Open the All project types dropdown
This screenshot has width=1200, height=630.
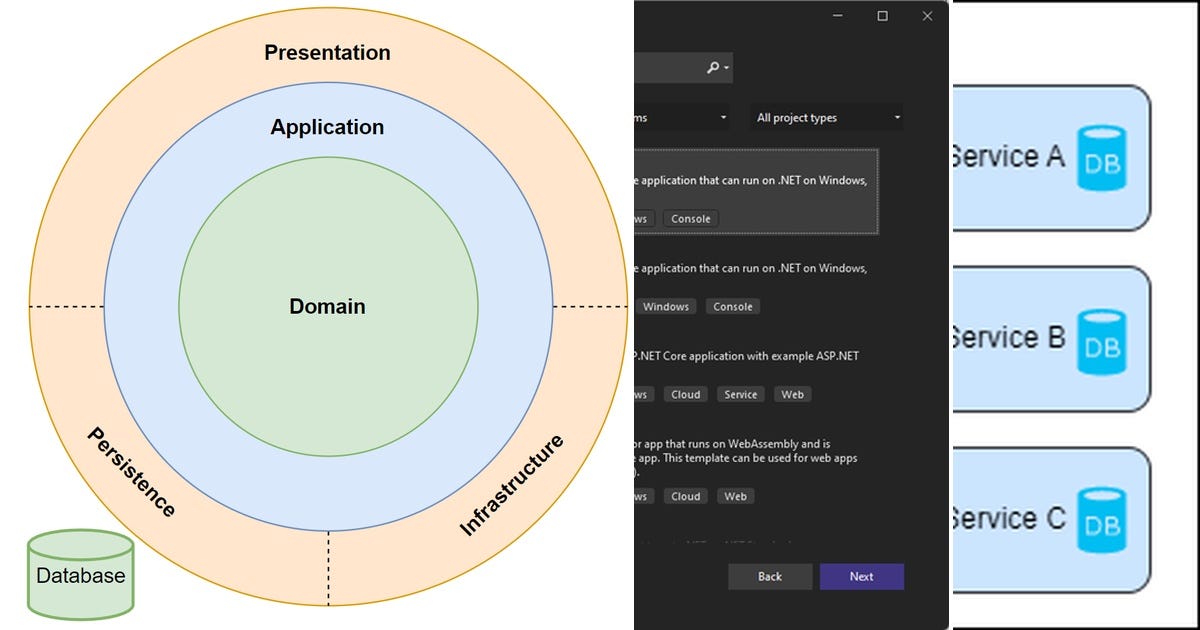click(827, 118)
